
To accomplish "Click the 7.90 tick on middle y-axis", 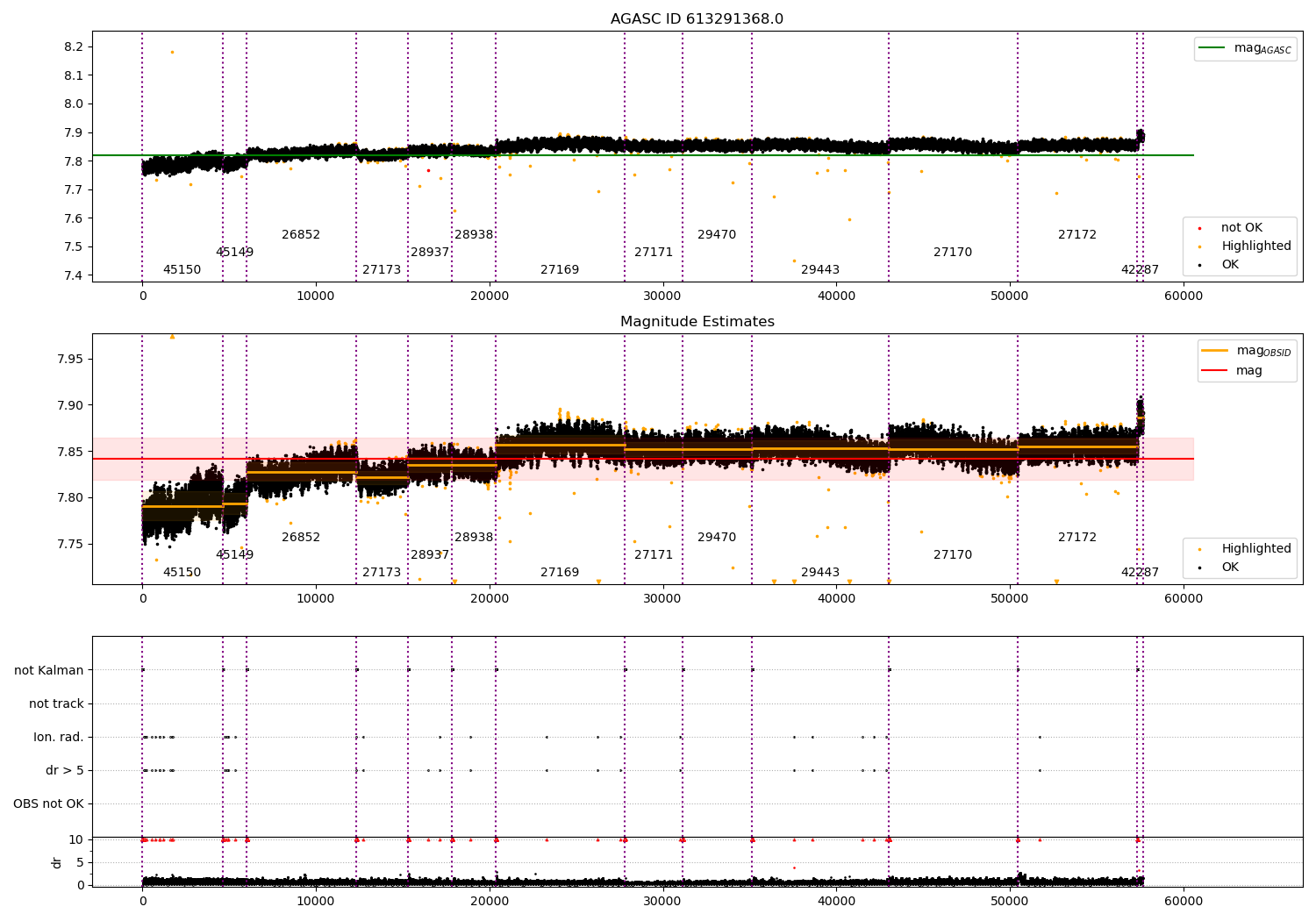I will point(70,406).
